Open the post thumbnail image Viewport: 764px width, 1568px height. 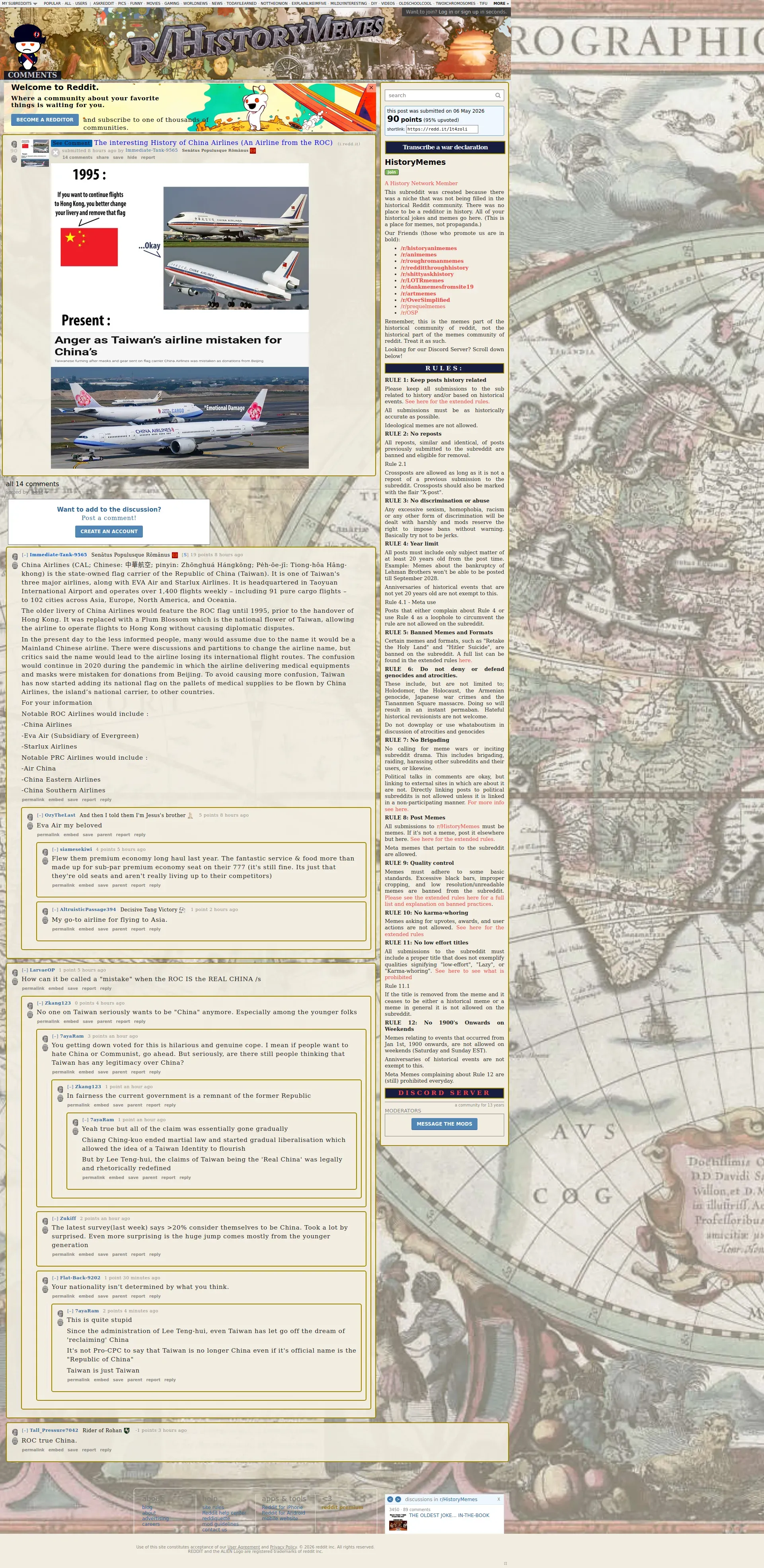point(35,153)
